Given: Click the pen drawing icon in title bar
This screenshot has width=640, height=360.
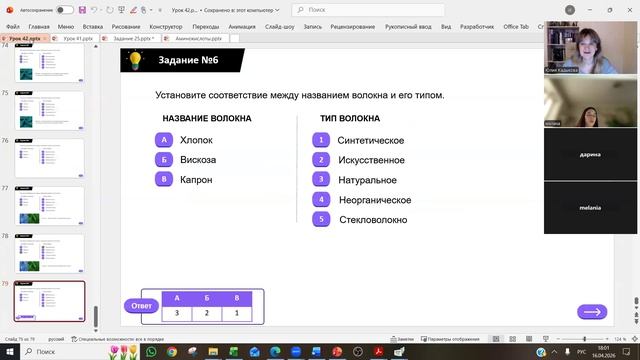Looking at the screenshot, I should click(x=133, y=10).
